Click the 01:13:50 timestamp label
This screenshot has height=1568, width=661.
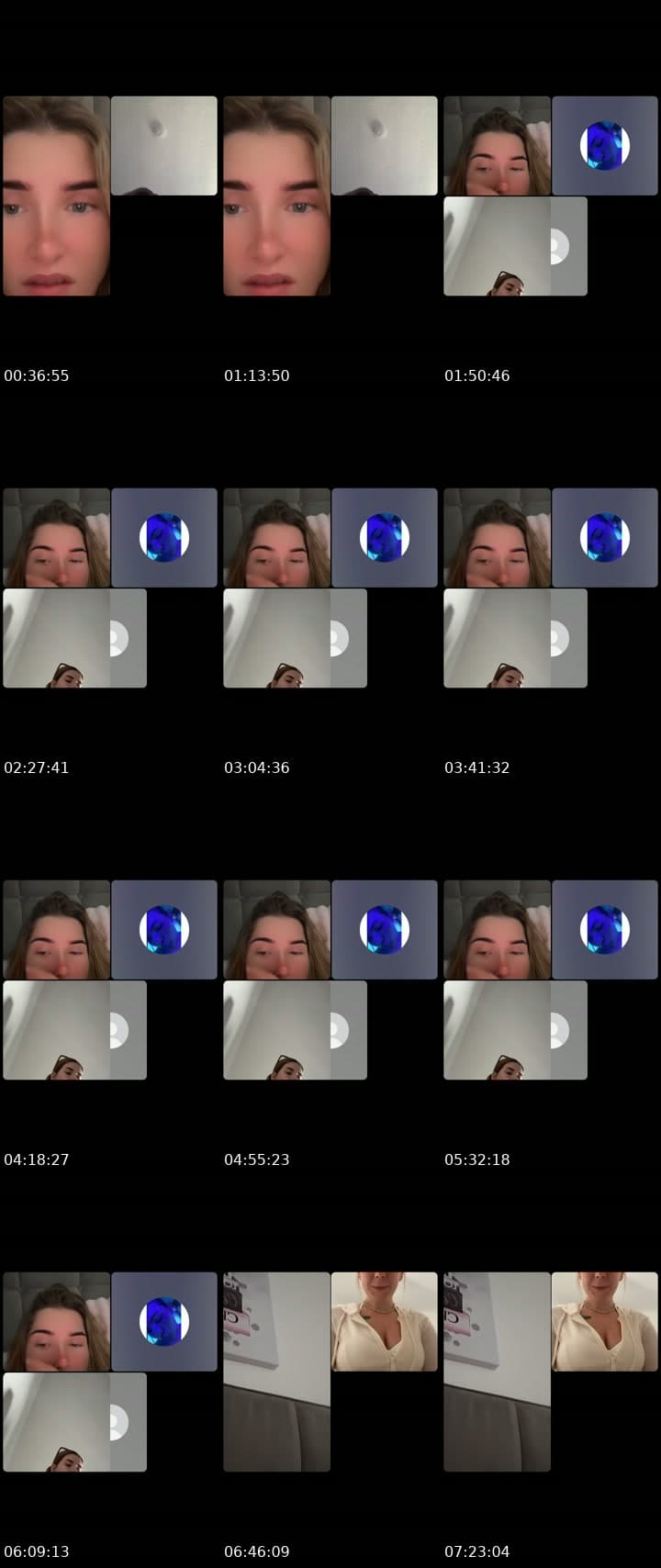tap(257, 375)
